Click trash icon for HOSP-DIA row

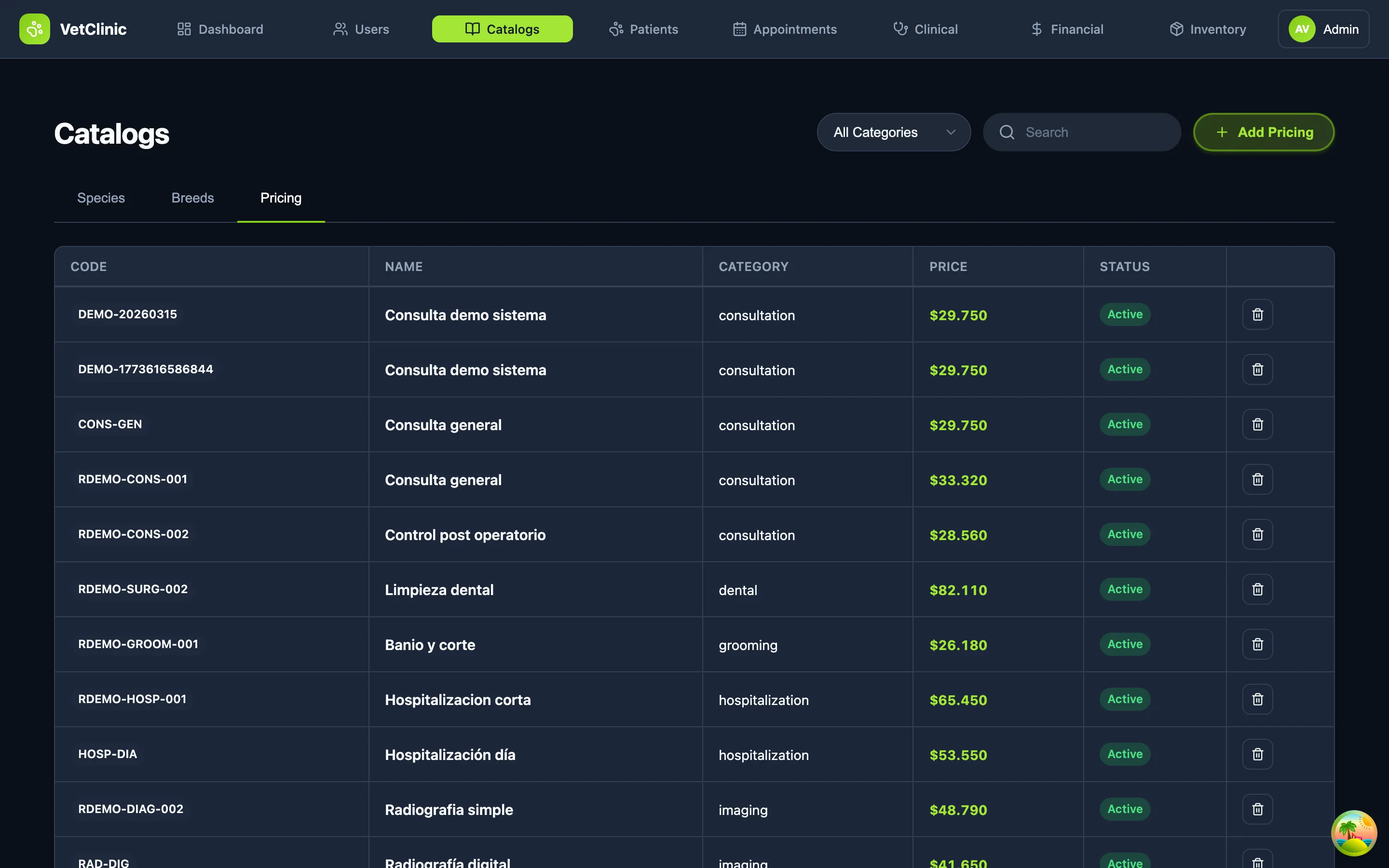tap(1257, 754)
